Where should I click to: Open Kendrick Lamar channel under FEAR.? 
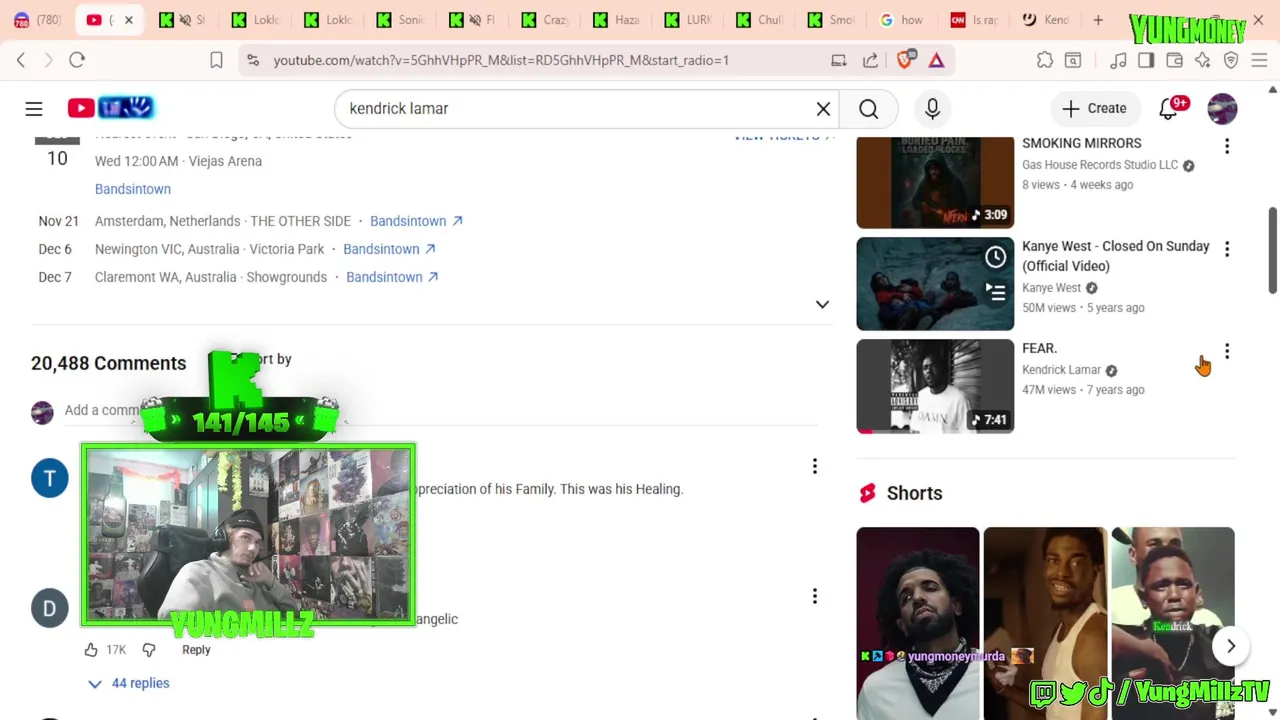1061,370
